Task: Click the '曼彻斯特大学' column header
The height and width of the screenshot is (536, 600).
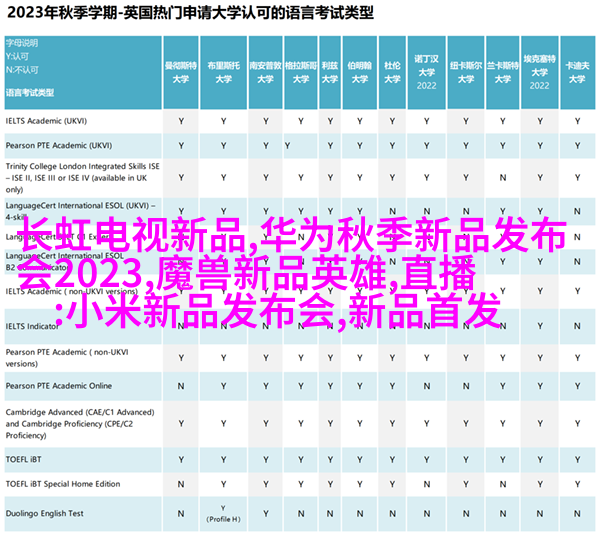Action: (181, 72)
